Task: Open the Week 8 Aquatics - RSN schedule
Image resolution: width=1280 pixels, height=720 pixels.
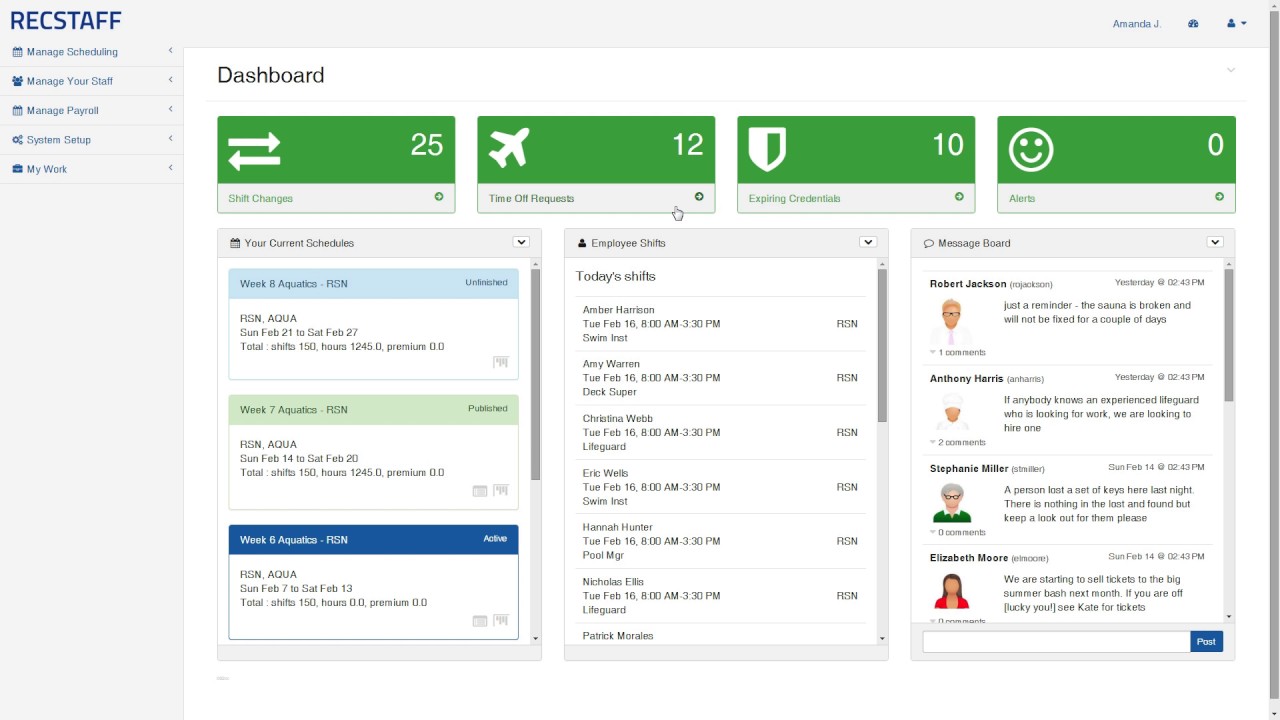Action: point(373,283)
